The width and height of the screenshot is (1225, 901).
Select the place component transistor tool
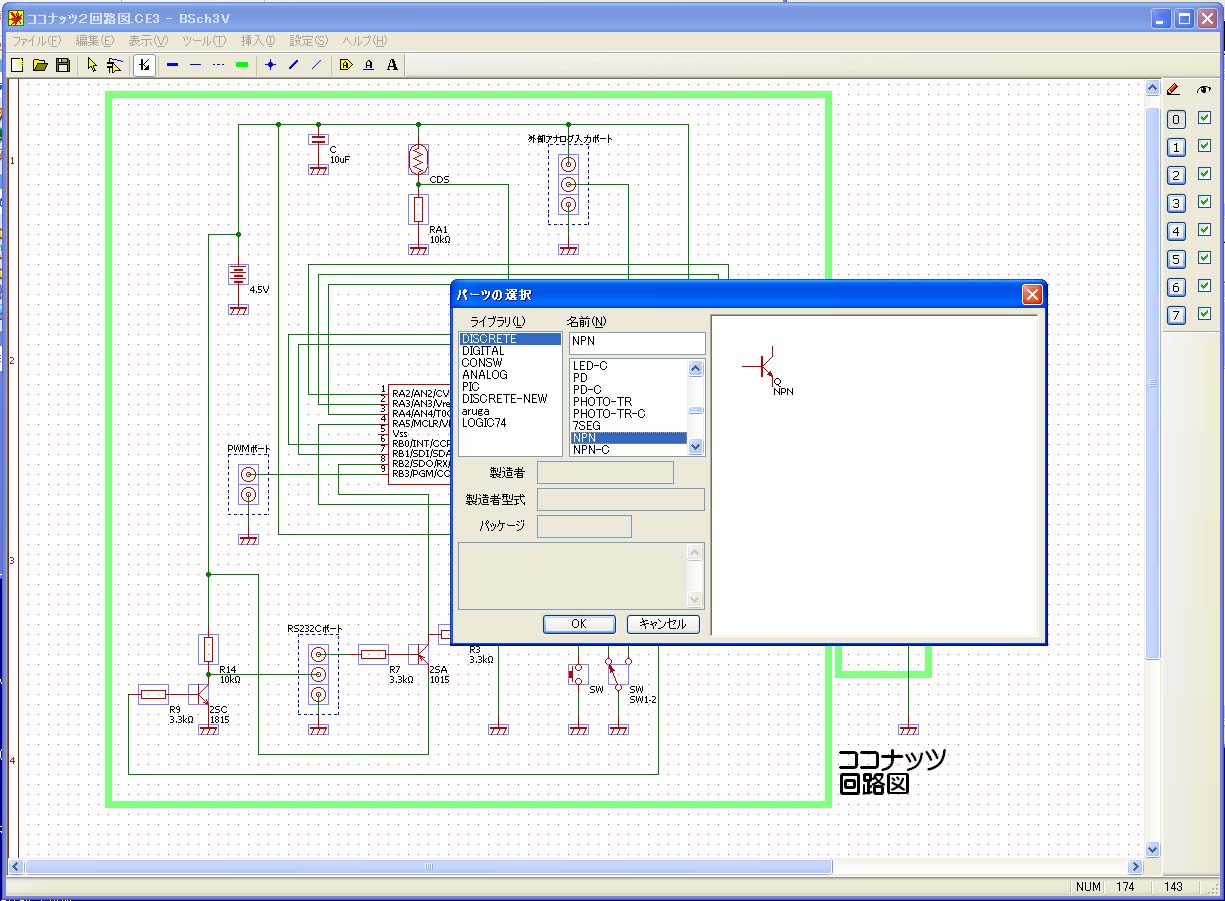[x=144, y=65]
